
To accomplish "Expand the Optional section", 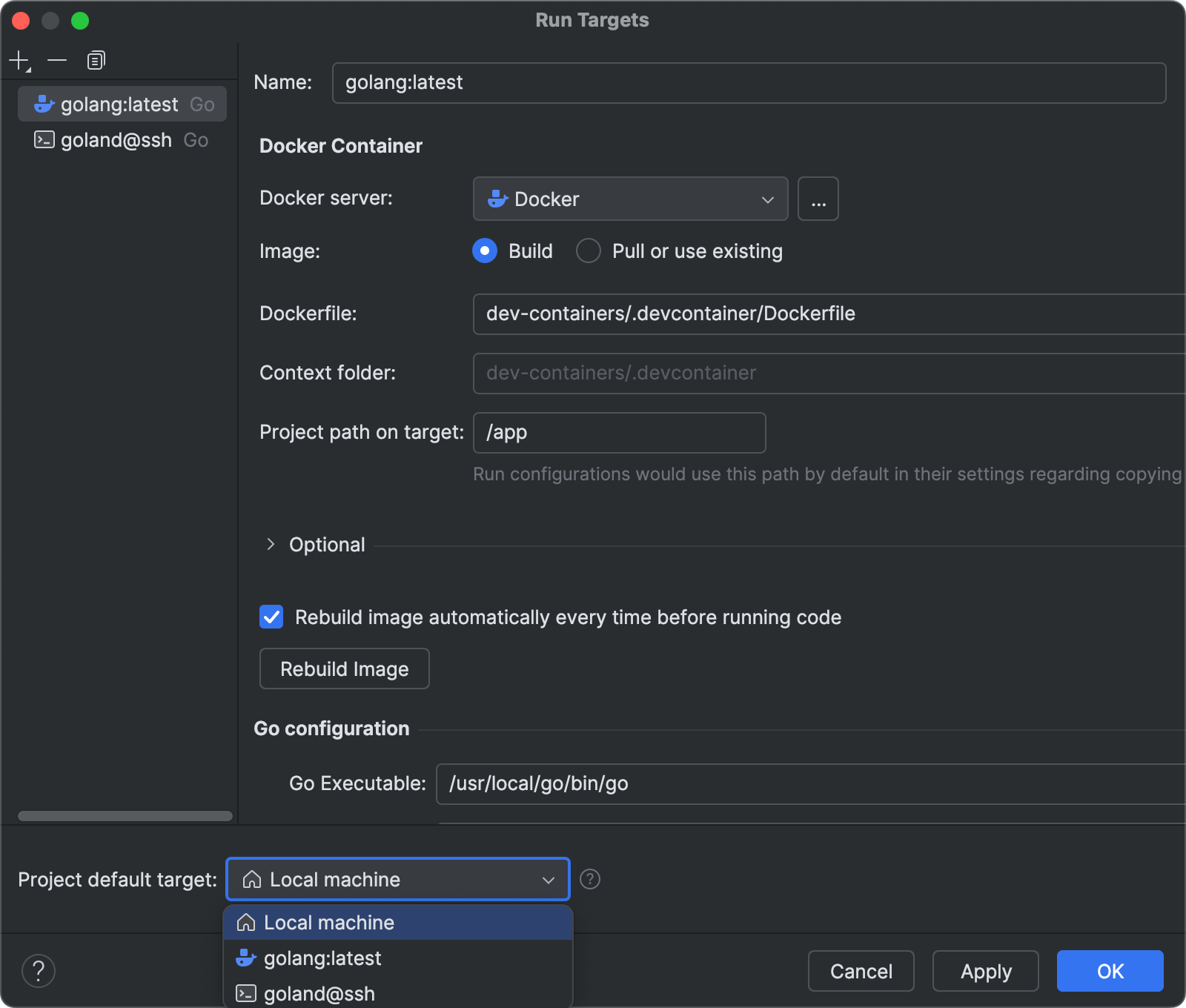I will tap(272, 544).
